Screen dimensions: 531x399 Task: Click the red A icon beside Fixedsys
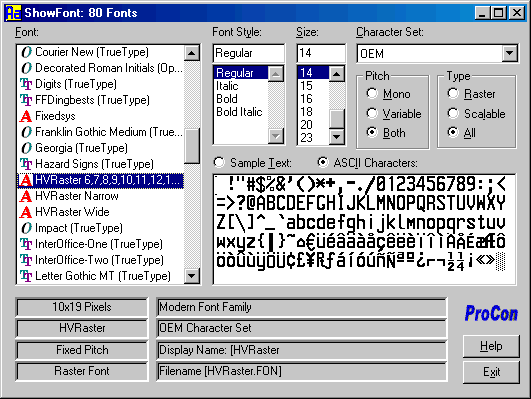click(26, 116)
